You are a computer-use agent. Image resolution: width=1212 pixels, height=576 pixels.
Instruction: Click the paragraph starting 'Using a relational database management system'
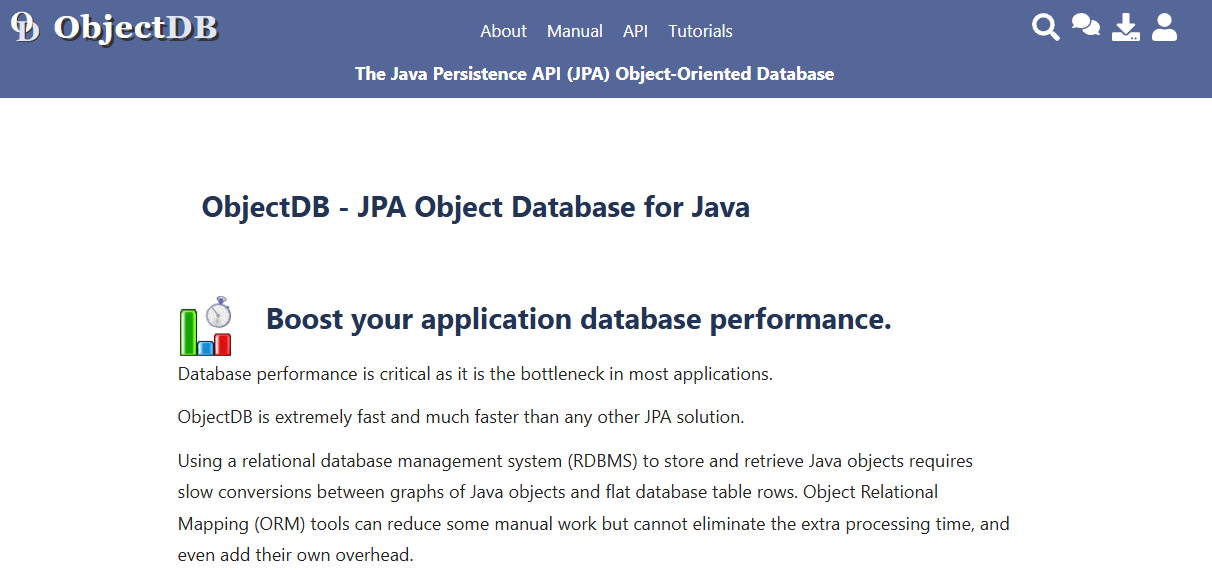pos(594,508)
